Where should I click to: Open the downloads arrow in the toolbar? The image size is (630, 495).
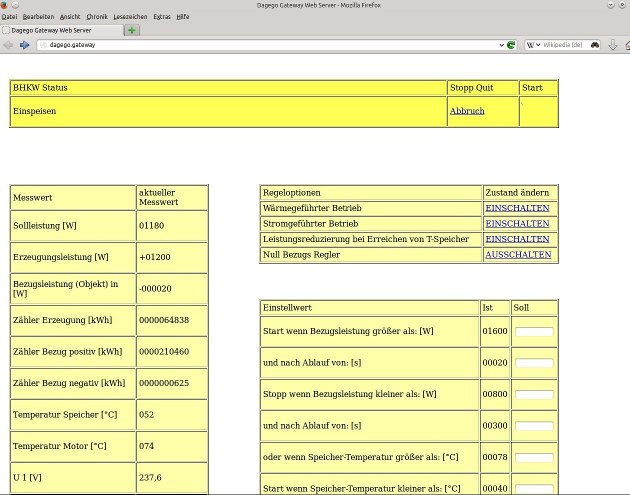(x=613, y=45)
